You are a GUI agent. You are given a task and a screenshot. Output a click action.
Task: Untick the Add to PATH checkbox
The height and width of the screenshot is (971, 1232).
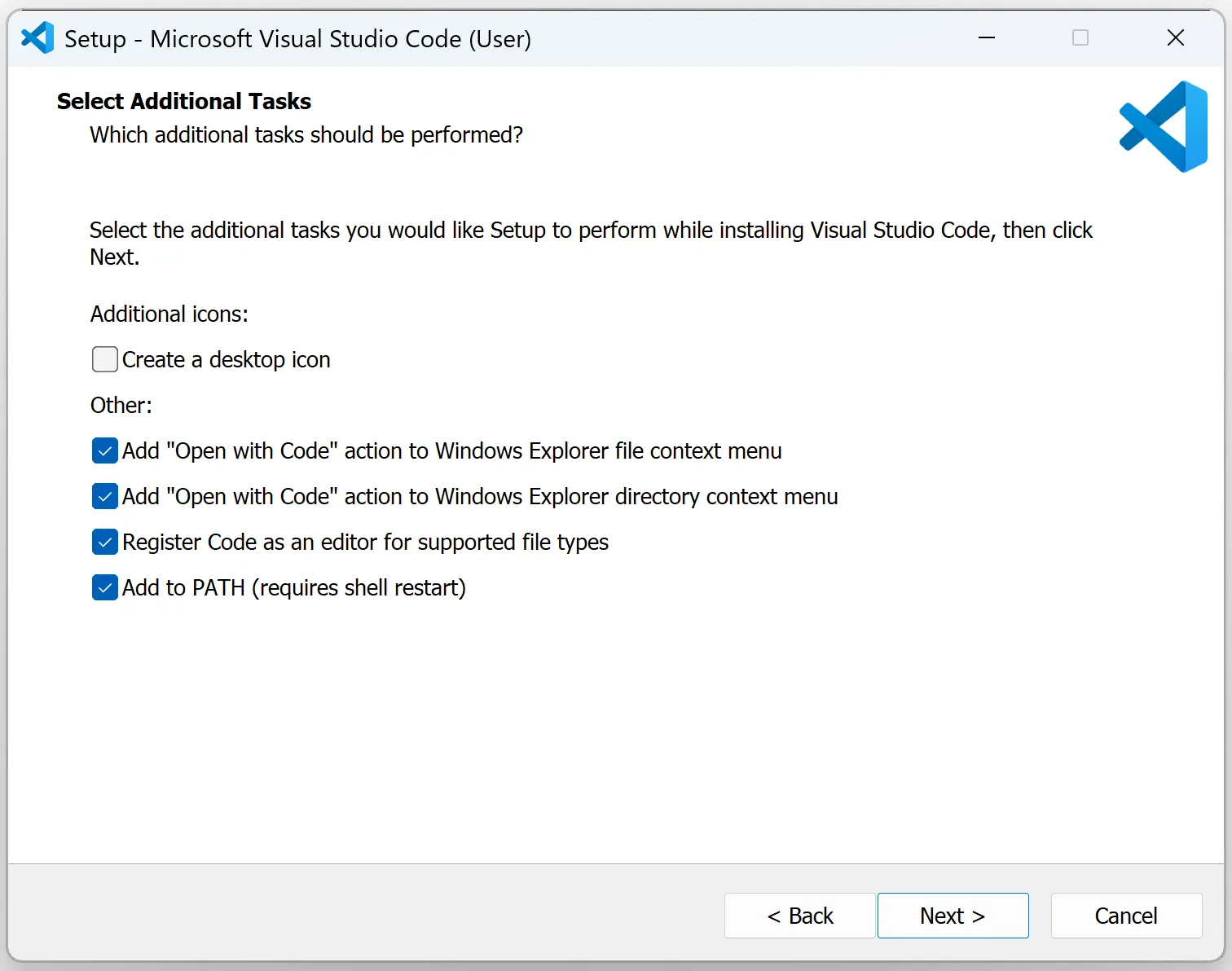[x=105, y=587]
